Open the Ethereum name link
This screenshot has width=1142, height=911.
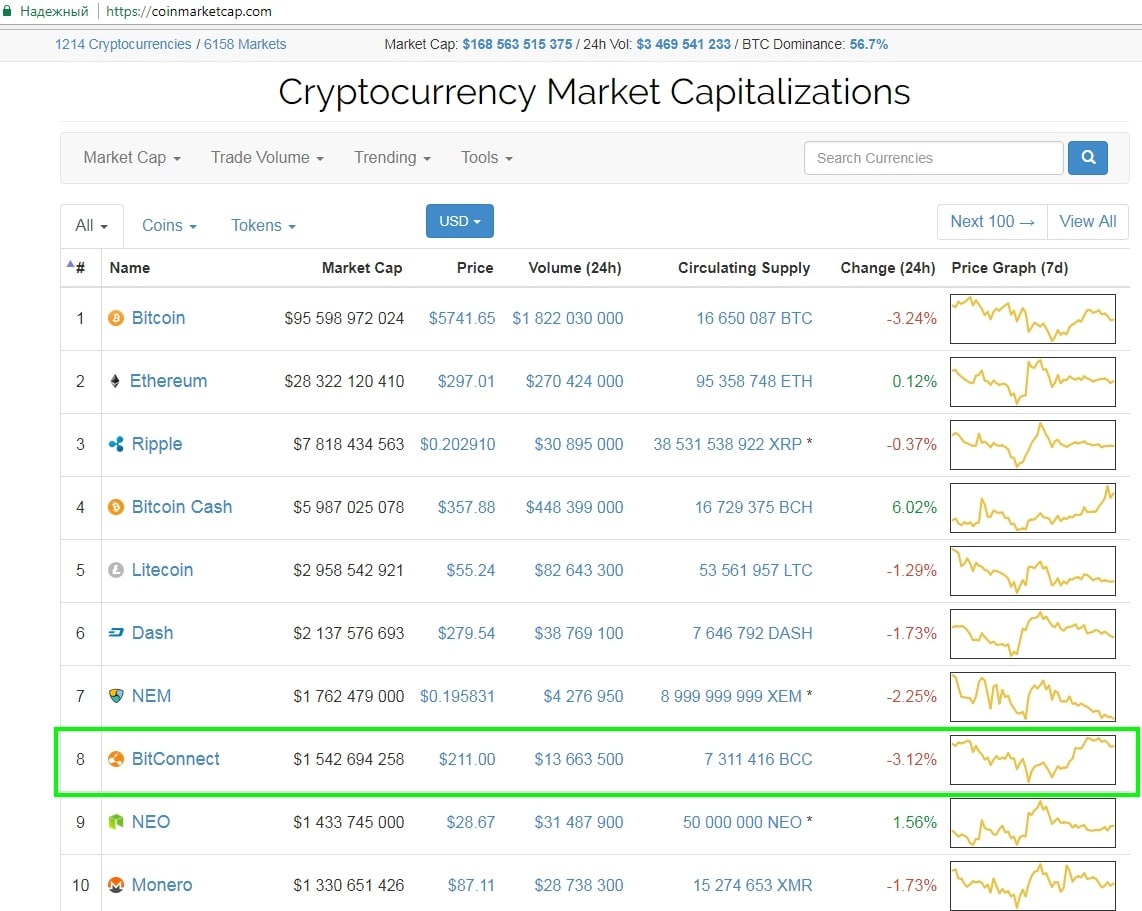tap(168, 381)
